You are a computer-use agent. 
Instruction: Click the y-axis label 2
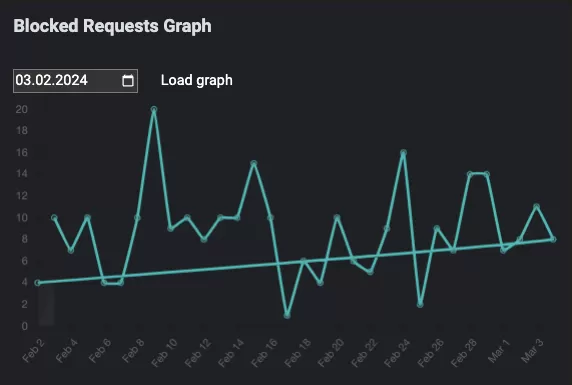point(24,304)
